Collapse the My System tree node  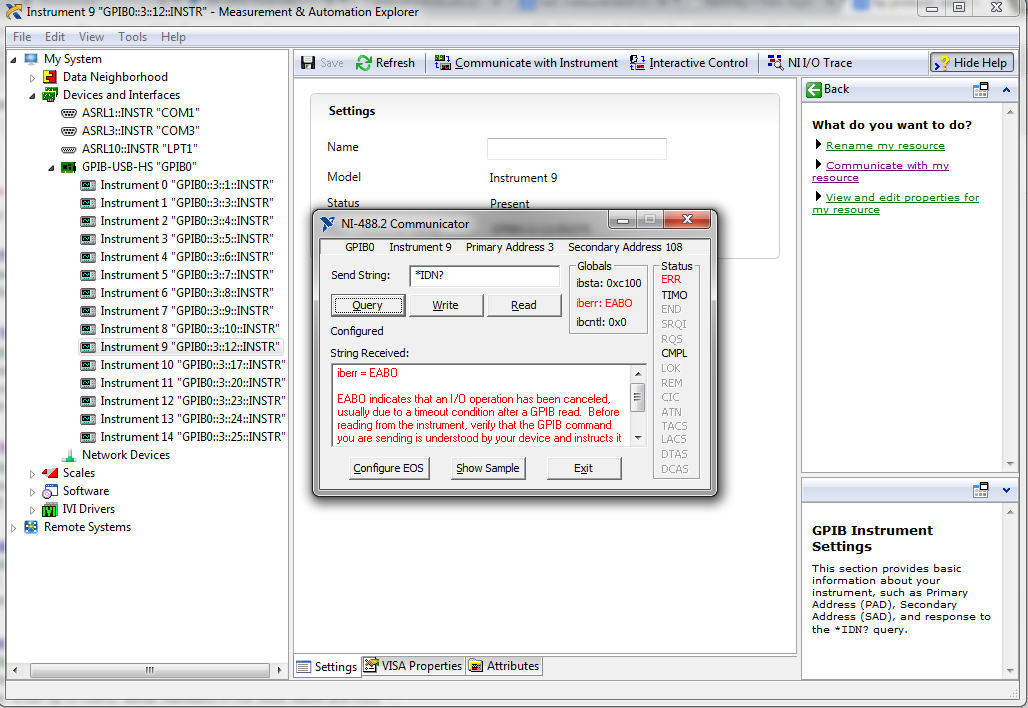point(13,60)
